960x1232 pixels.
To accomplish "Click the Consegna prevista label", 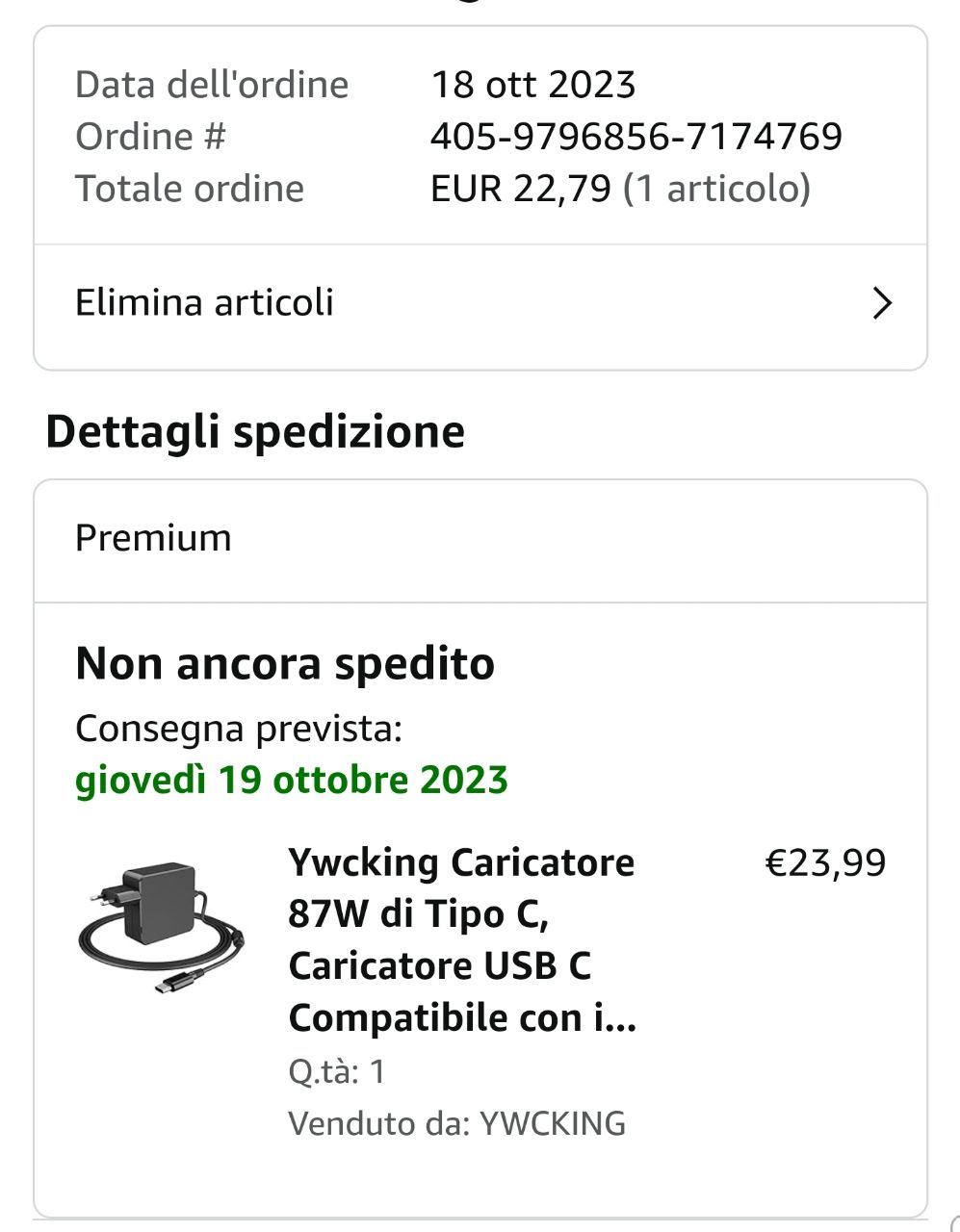I will click(239, 729).
